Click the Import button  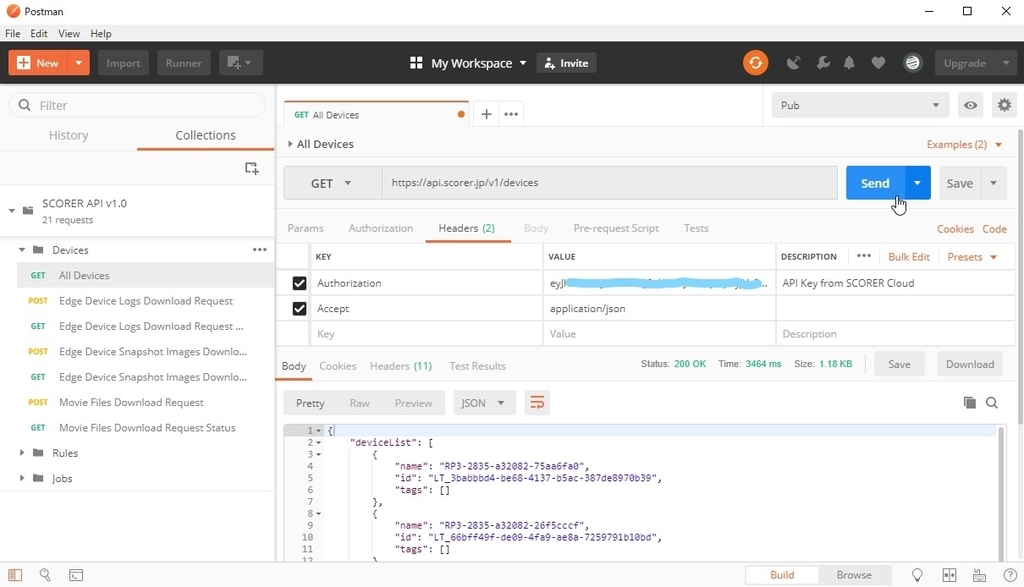pyautogui.click(x=123, y=63)
